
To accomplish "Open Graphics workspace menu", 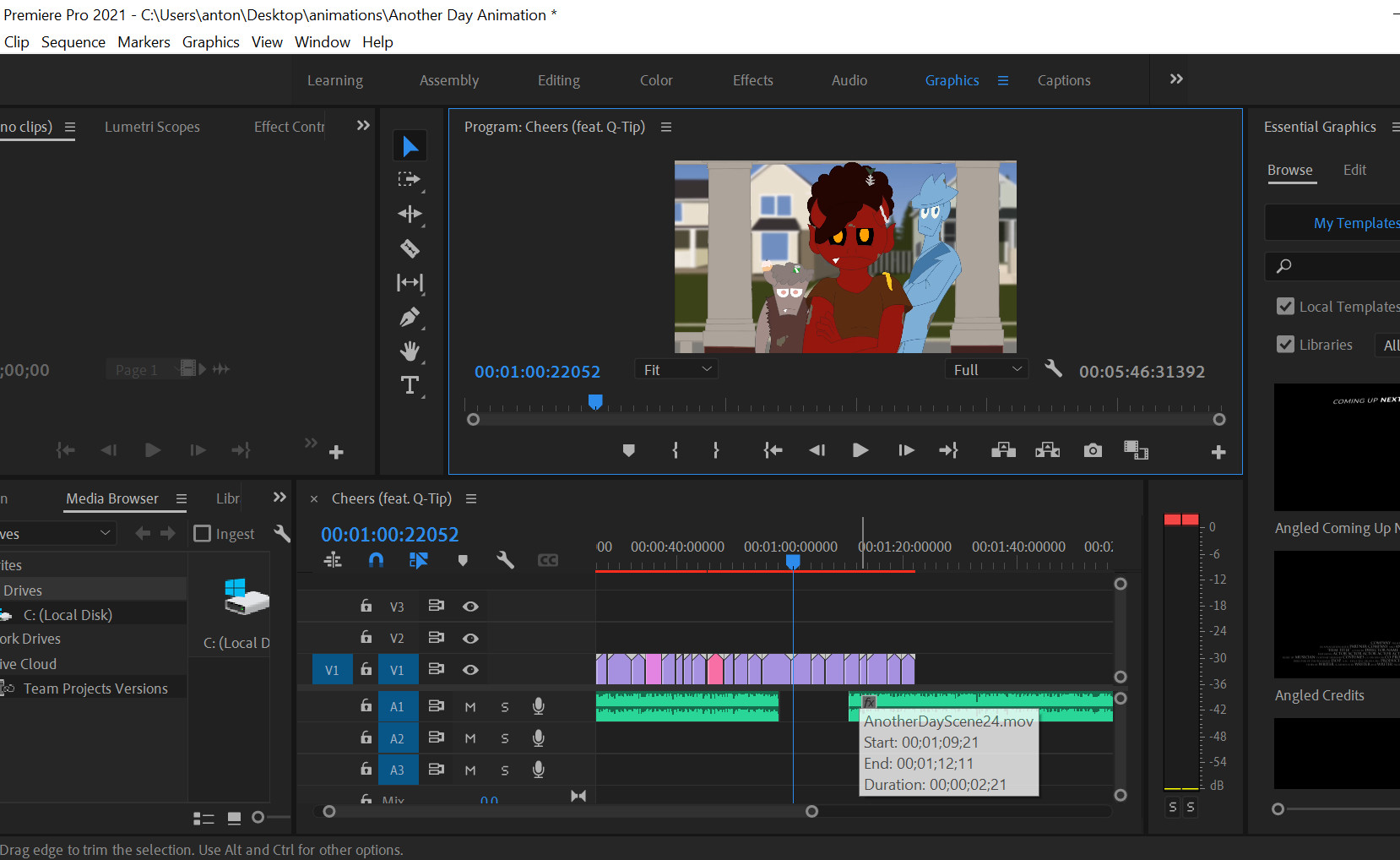I will [1003, 80].
